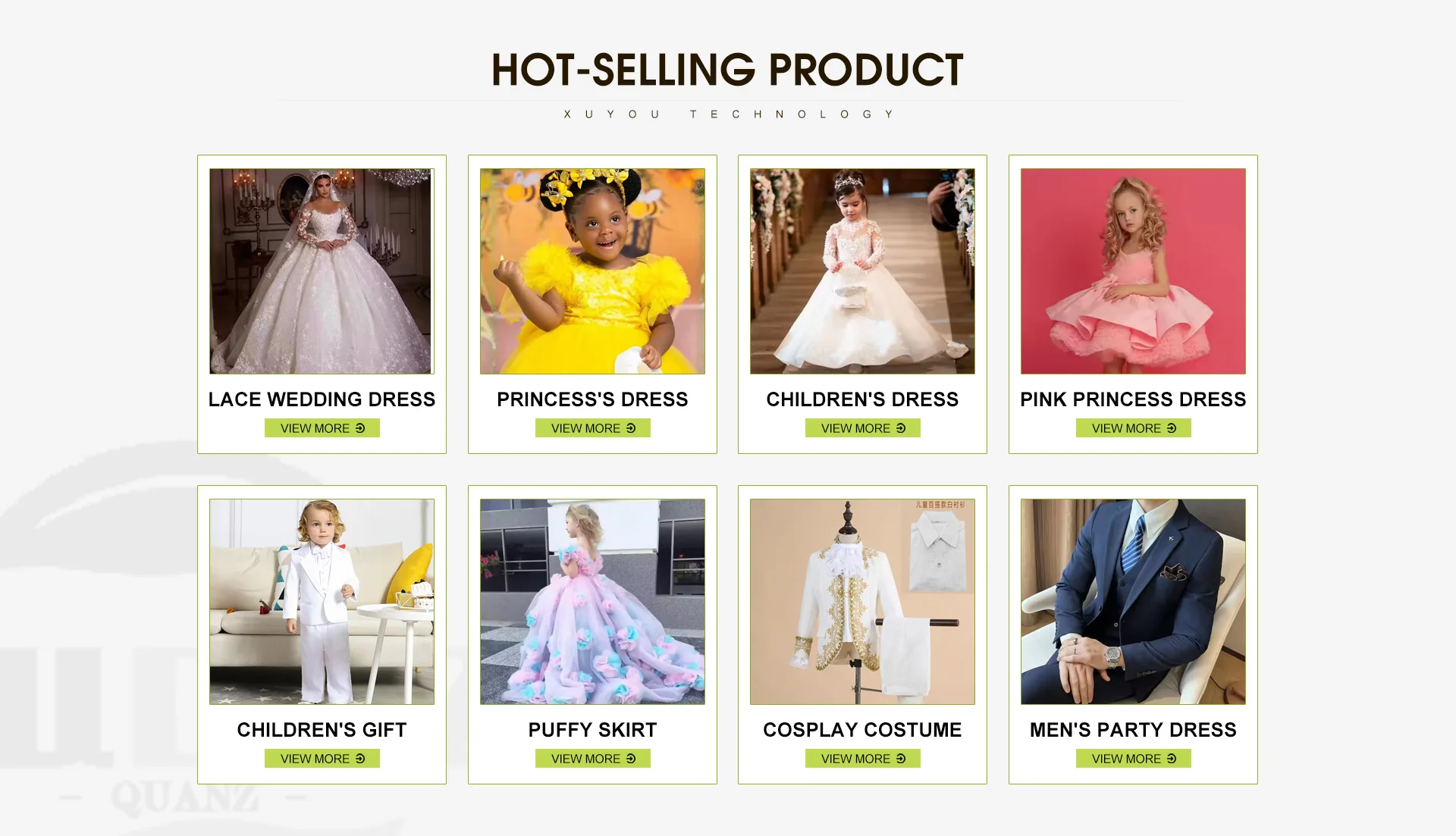Click View More under Cosplay Costume
Screen dimensions: 1456x836
[862, 759]
